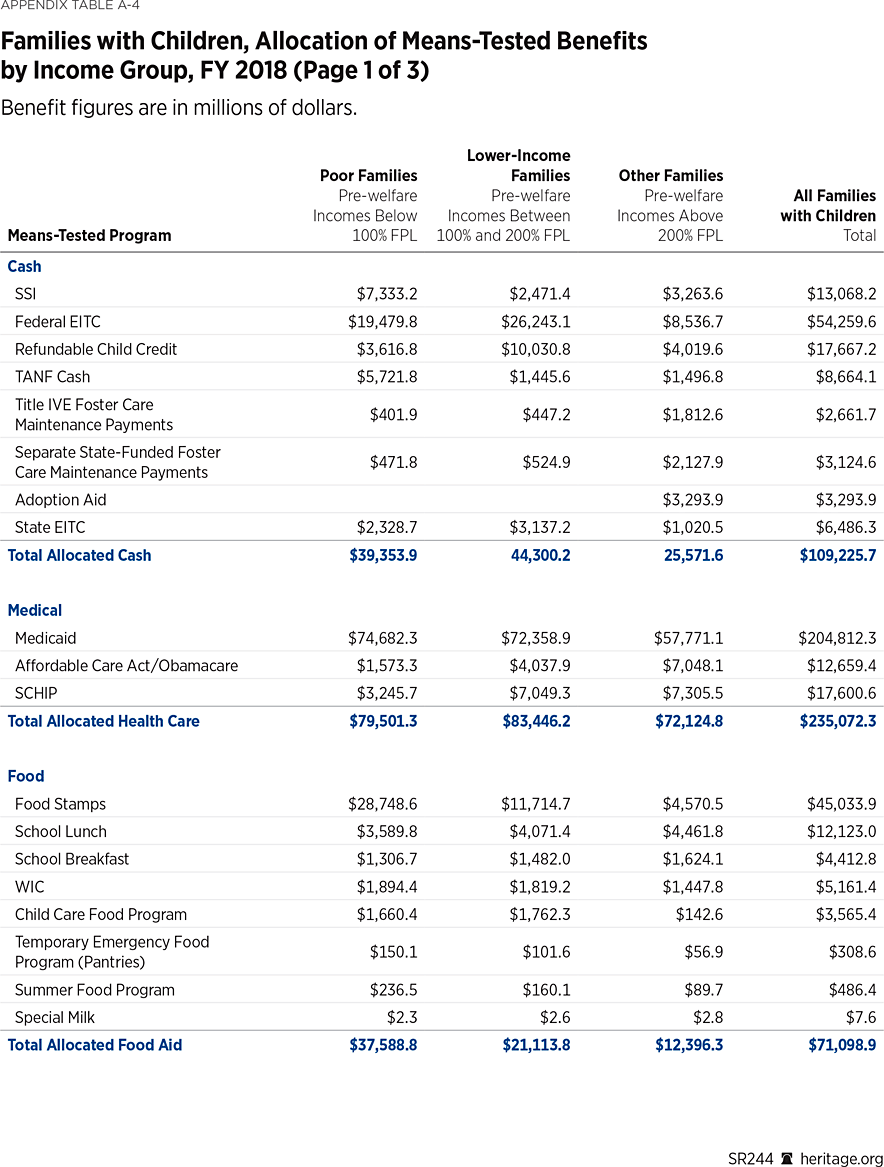The width and height of the screenshot is (884, 1167).
Task: Click the Cash section heading
Action: pyautogui.click(x=24, y=267)
